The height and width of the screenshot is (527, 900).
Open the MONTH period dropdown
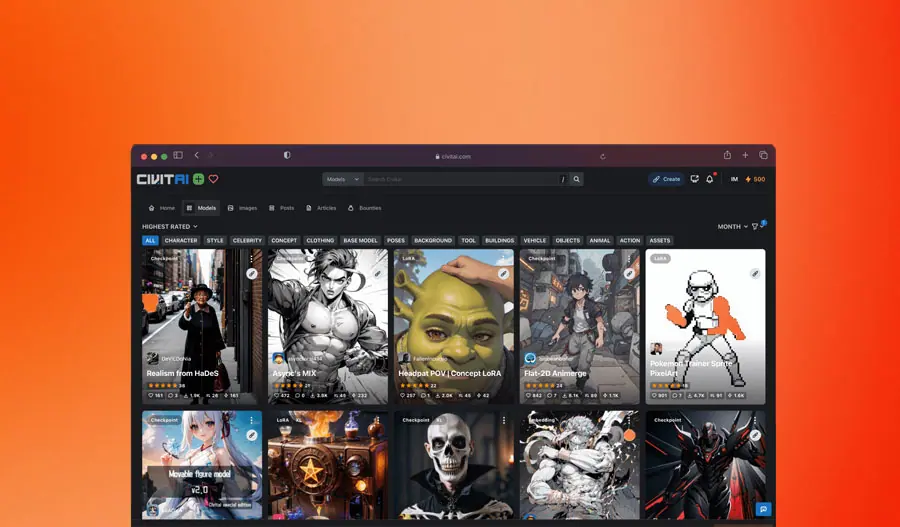point(733,227)
